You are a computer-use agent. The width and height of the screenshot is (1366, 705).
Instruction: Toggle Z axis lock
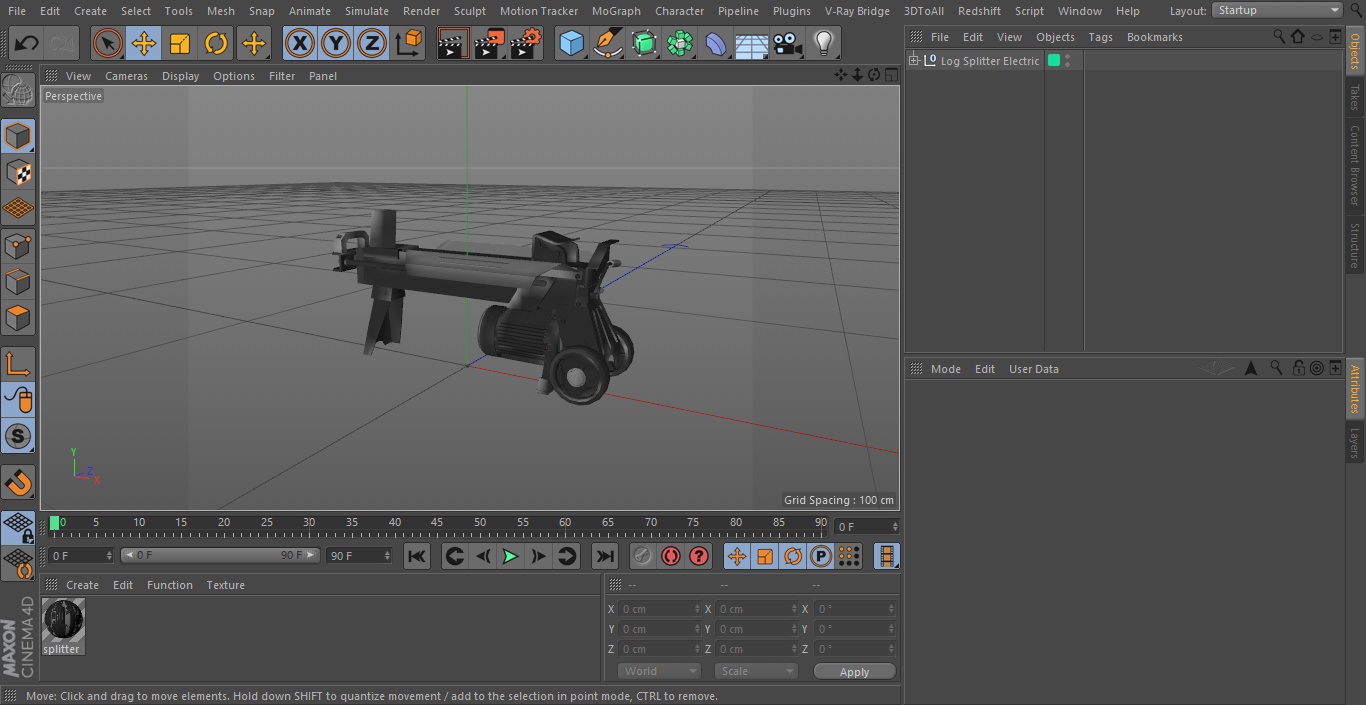(372, 43)
